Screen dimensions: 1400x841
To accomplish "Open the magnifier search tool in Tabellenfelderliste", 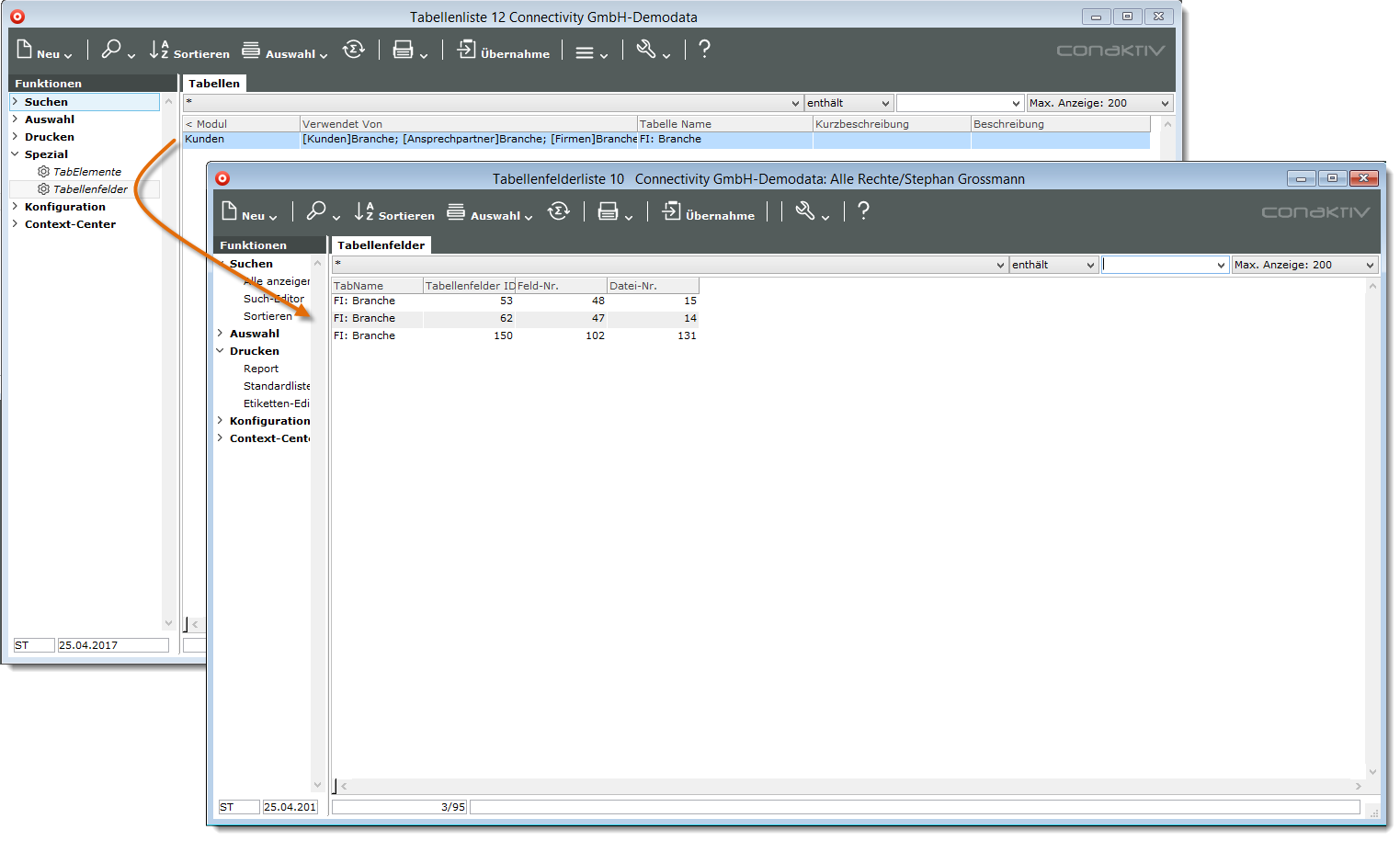I will click(x=317, y=211).
